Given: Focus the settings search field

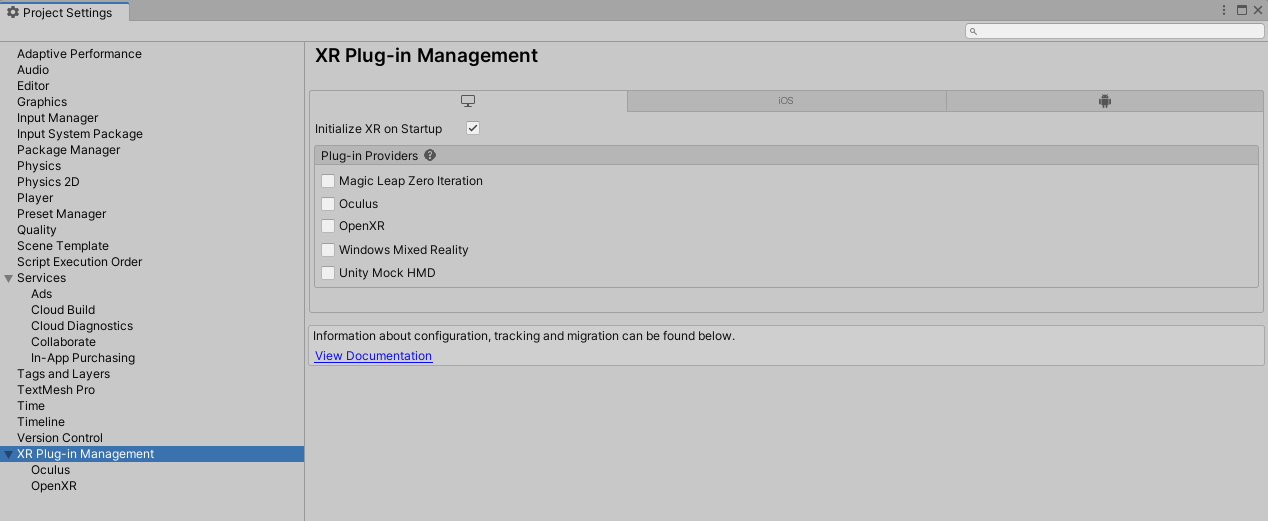Looking at the screenshot, I should tap(1114, 31).
